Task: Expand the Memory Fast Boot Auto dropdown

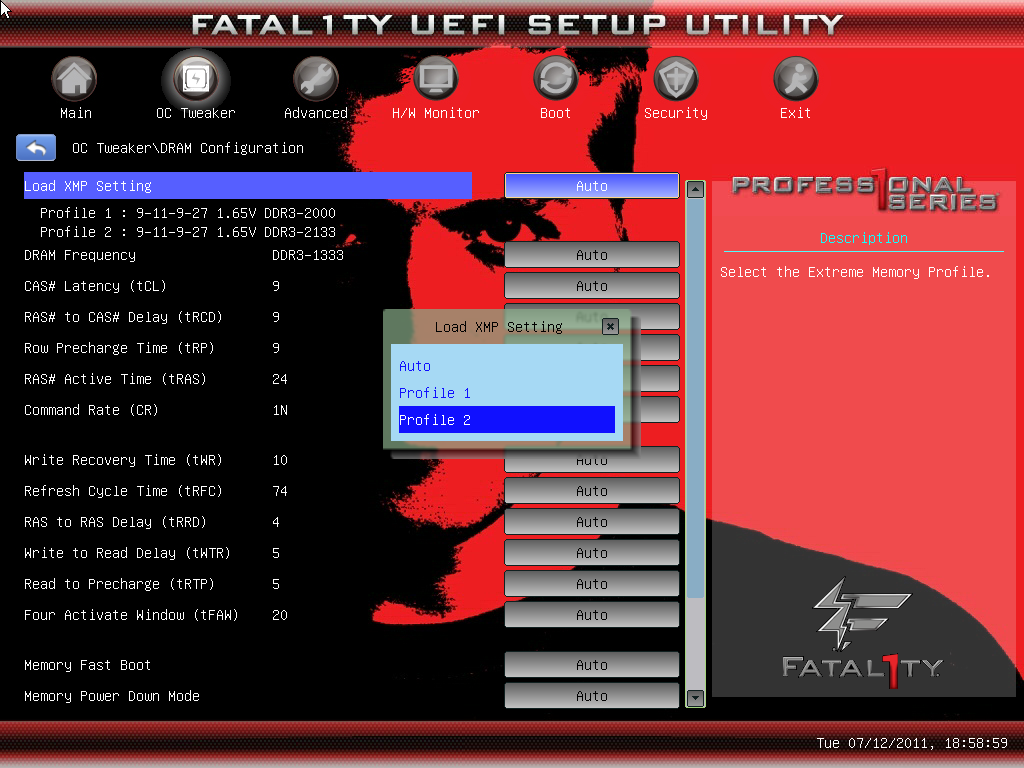Action: pyautogui.click(x=591, y=665)
